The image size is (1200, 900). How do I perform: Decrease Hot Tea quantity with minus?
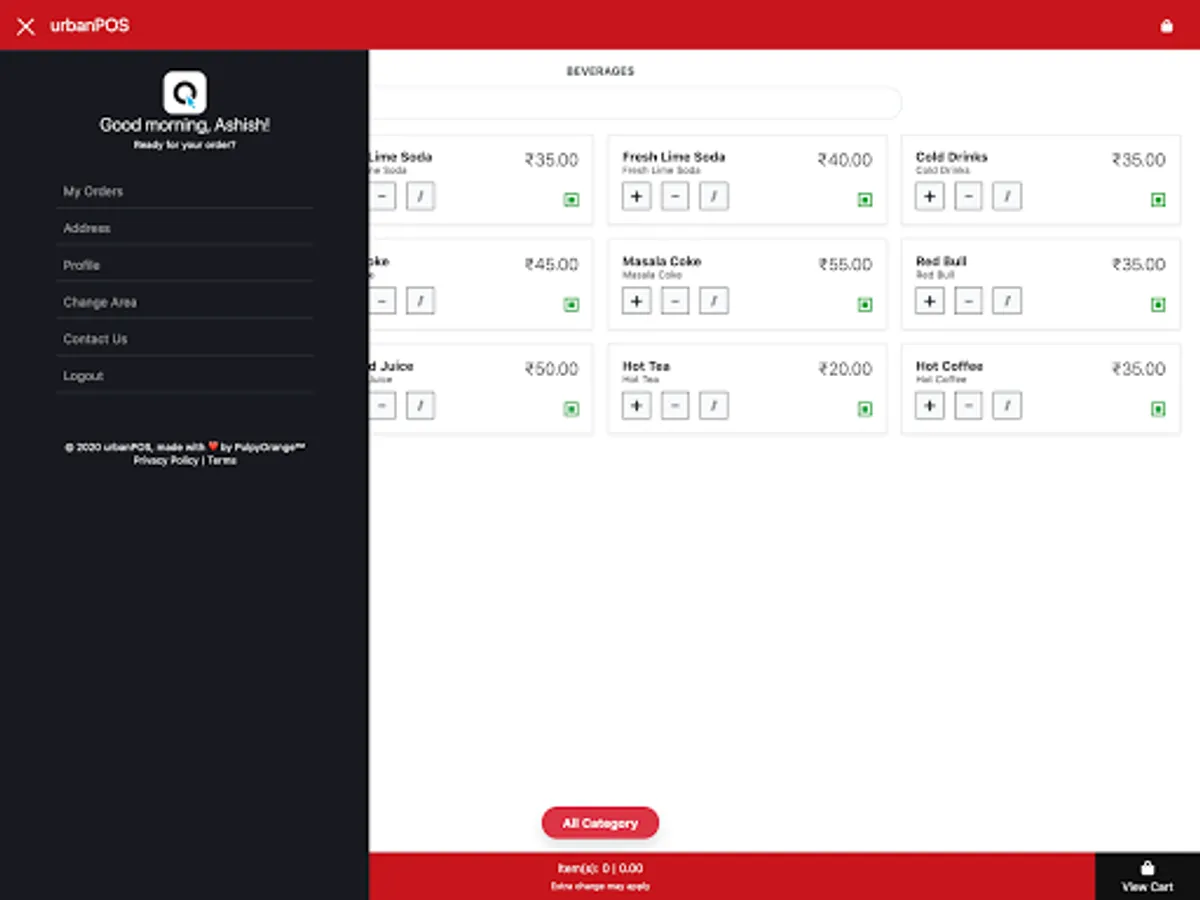pos(675,405)
